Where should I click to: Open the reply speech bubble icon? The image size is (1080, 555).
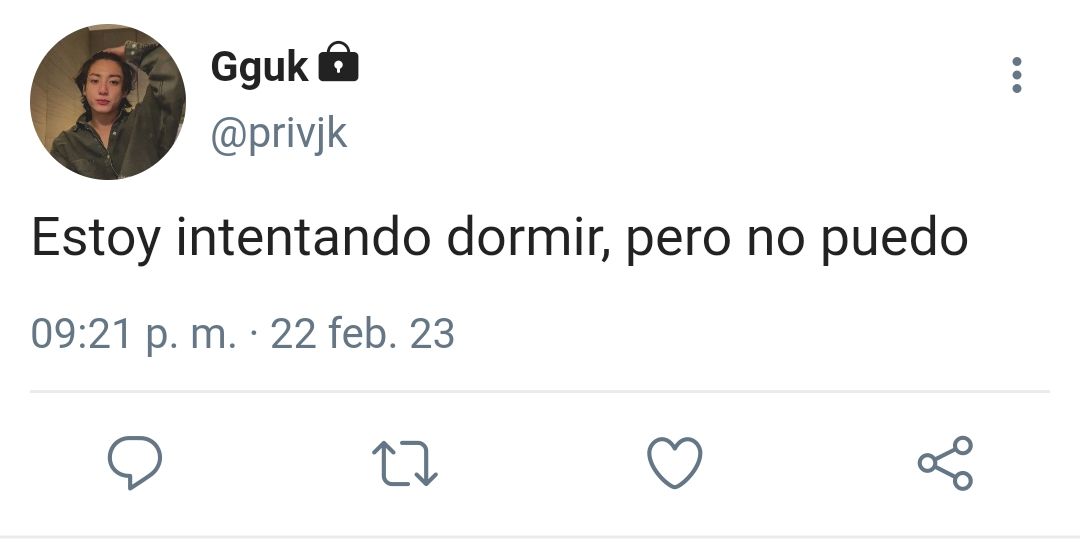(x=135, y=463)
